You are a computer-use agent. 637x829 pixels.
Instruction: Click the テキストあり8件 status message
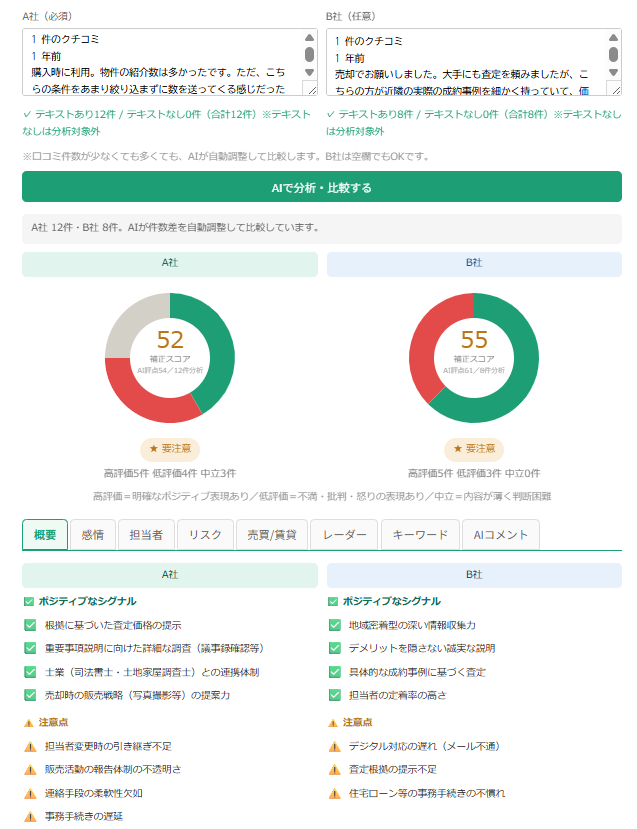click(x=474, y=123)
